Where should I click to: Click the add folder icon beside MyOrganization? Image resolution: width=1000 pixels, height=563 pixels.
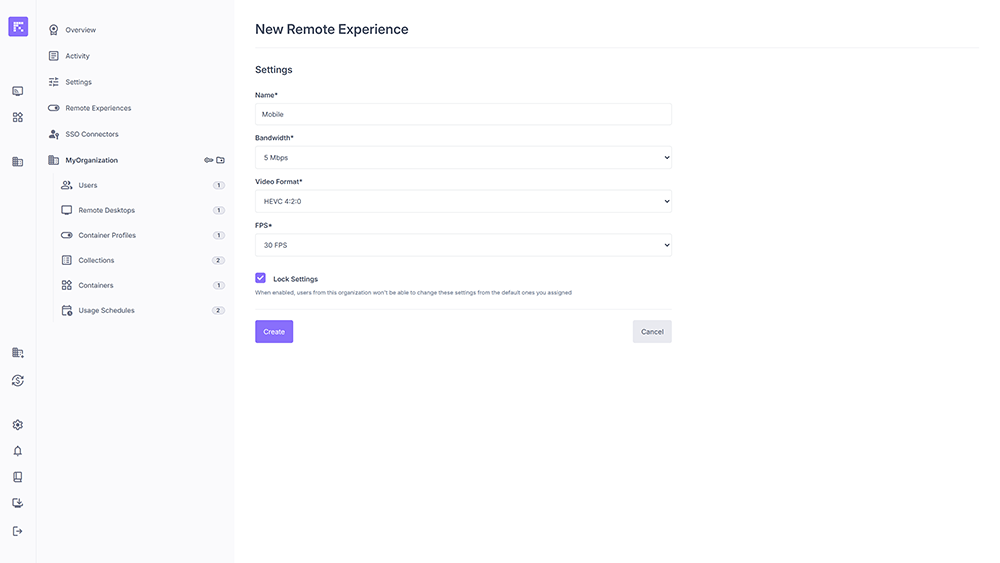click(221, 160)
